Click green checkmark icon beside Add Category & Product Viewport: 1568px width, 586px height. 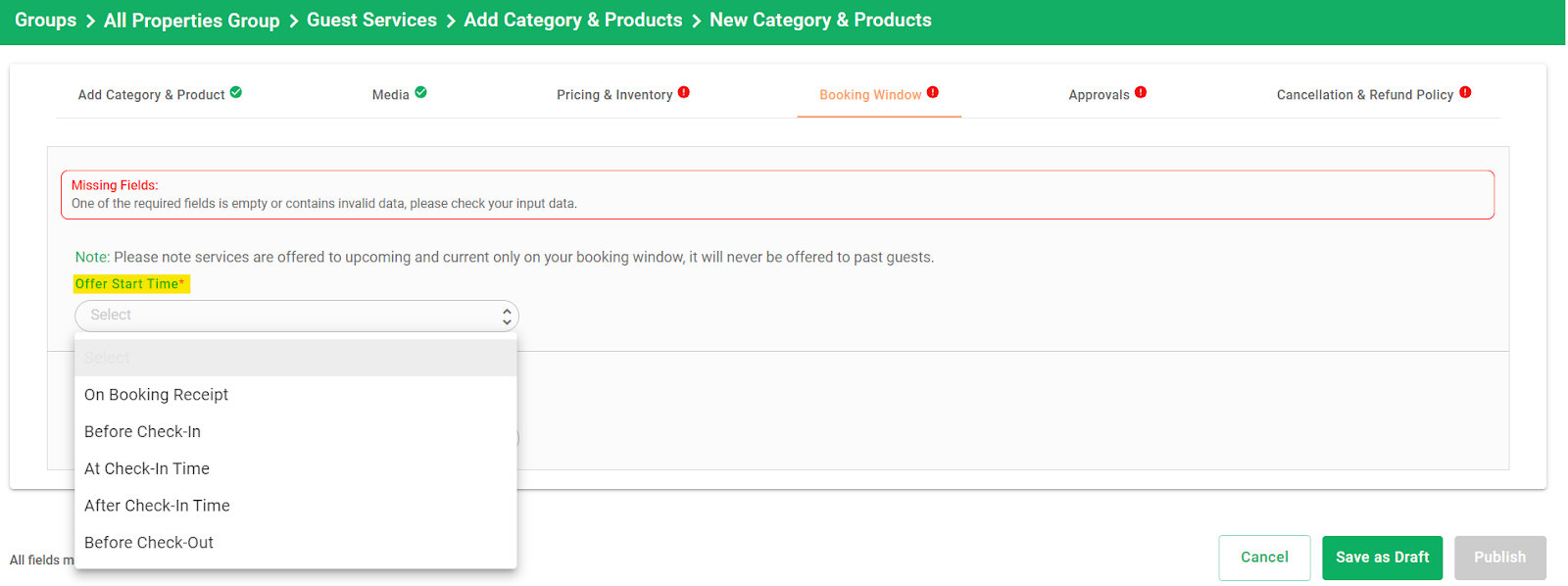pyautogui.click(x=236, y=92)
